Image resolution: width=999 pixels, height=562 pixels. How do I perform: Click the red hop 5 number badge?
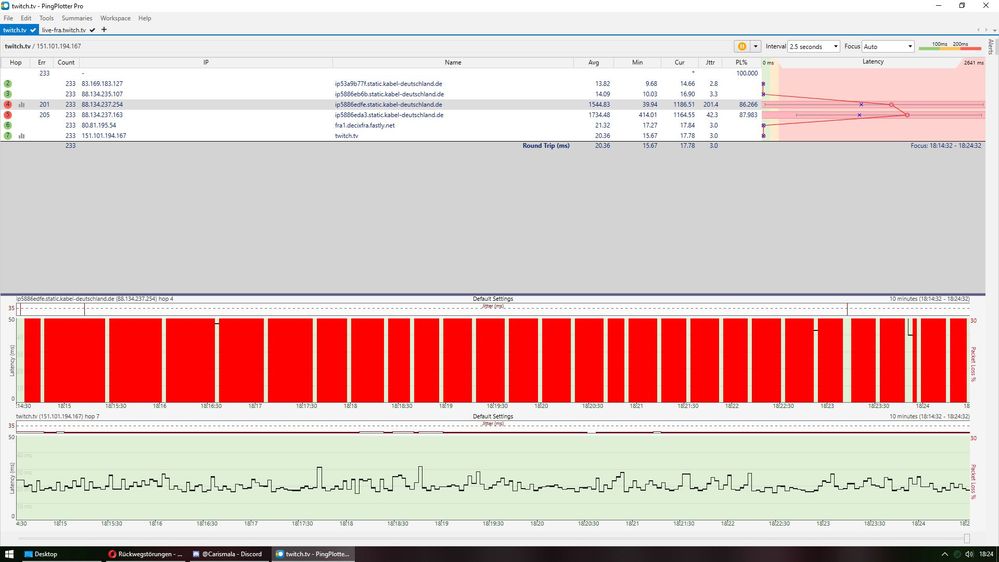pyautogui.click(x=8, y=115)
